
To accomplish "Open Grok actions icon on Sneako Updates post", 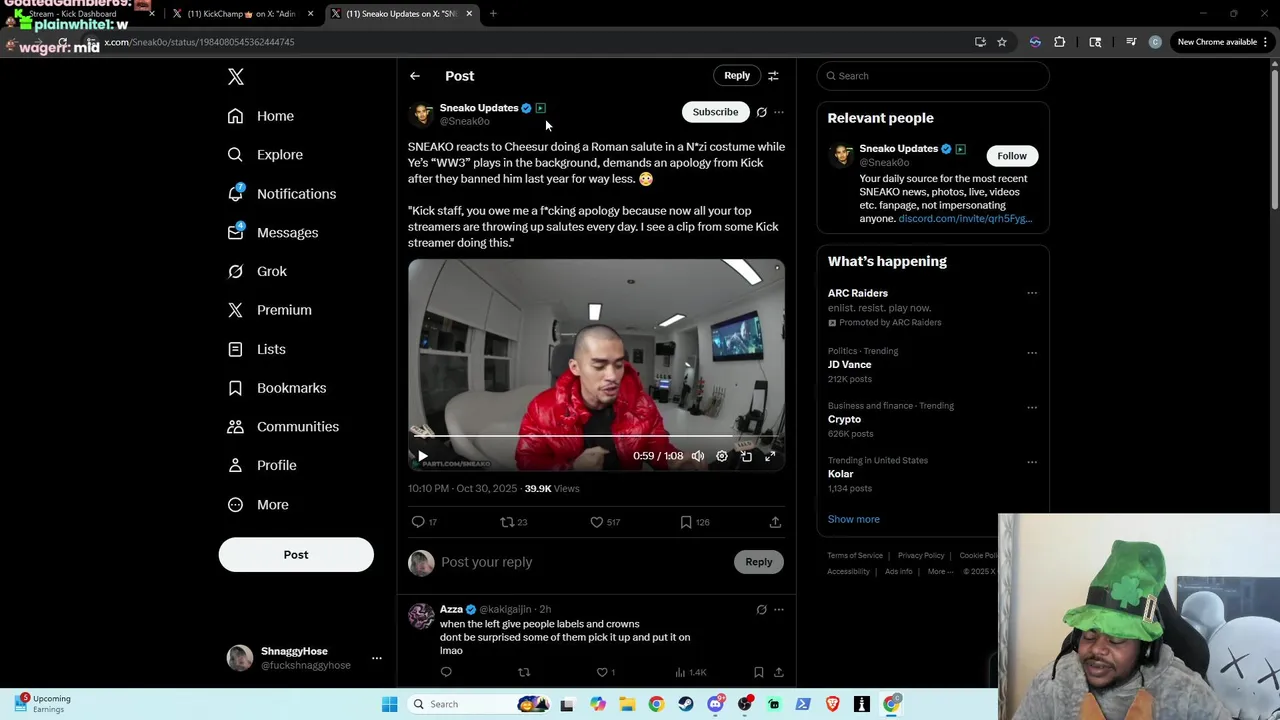I will (x=761, y=112).
